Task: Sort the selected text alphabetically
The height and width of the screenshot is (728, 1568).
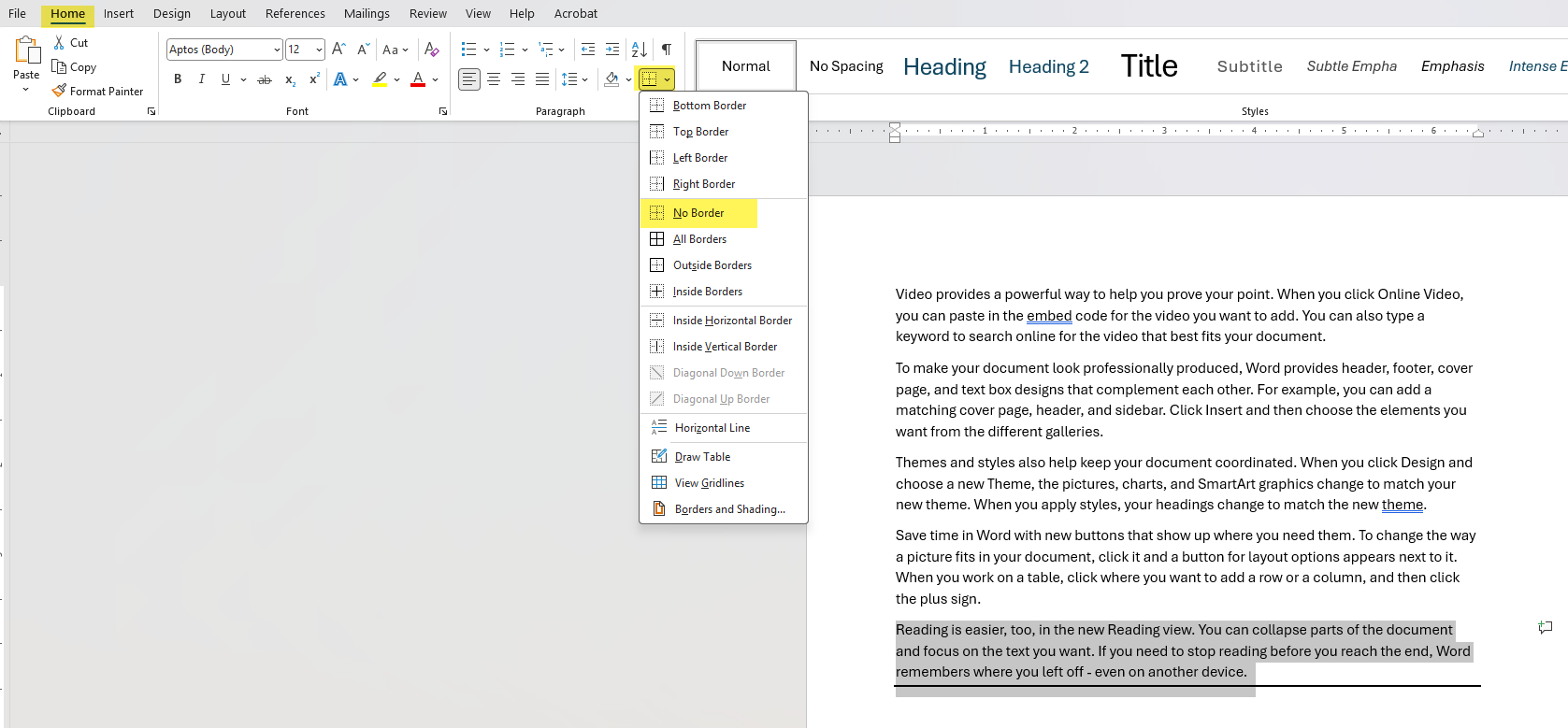Action: pyautogui.click(x=640, y=50)
